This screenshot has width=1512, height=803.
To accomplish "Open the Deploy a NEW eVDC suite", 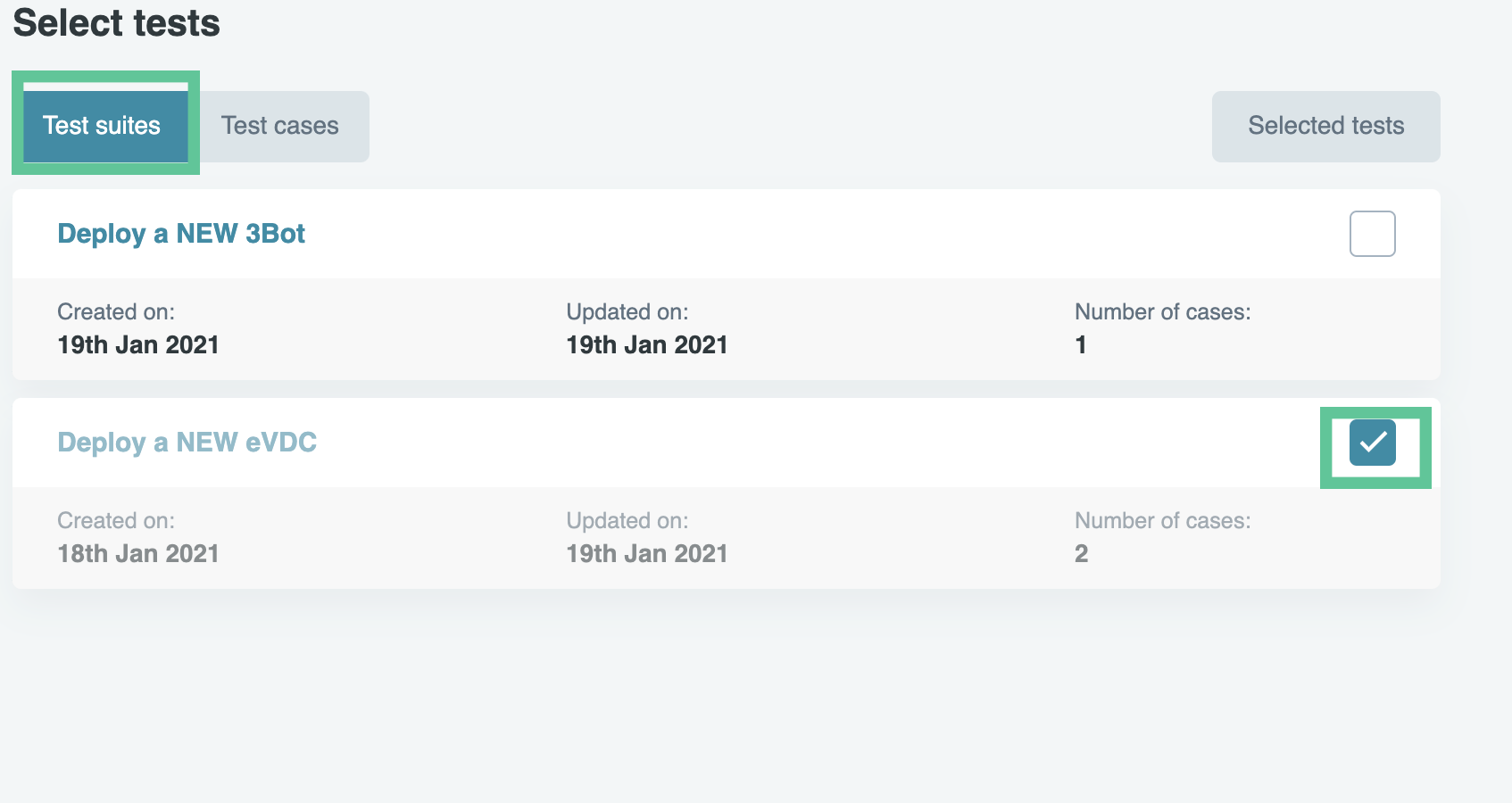I will point(187,443).
